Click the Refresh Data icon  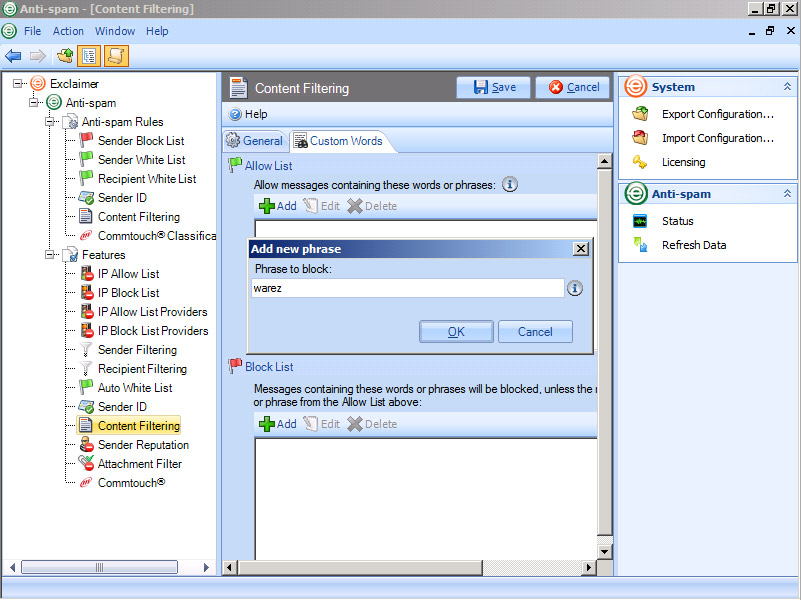[x=640, y=245]
